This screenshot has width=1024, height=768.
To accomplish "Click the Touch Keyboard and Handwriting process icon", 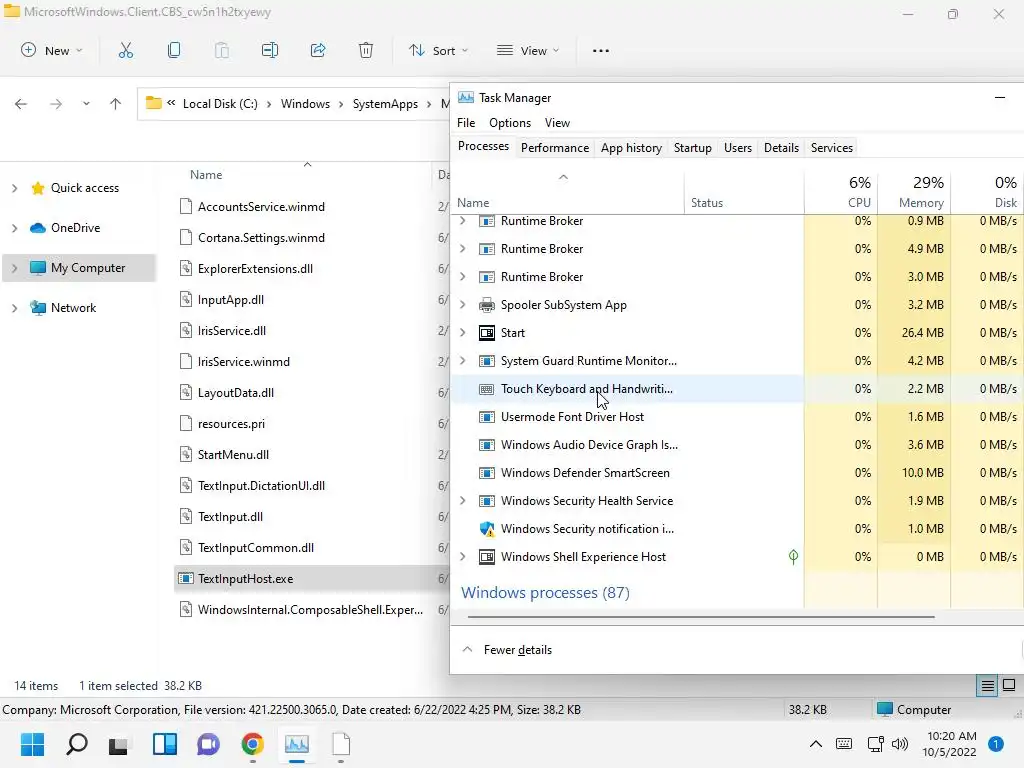I will [x=487, y=389].
